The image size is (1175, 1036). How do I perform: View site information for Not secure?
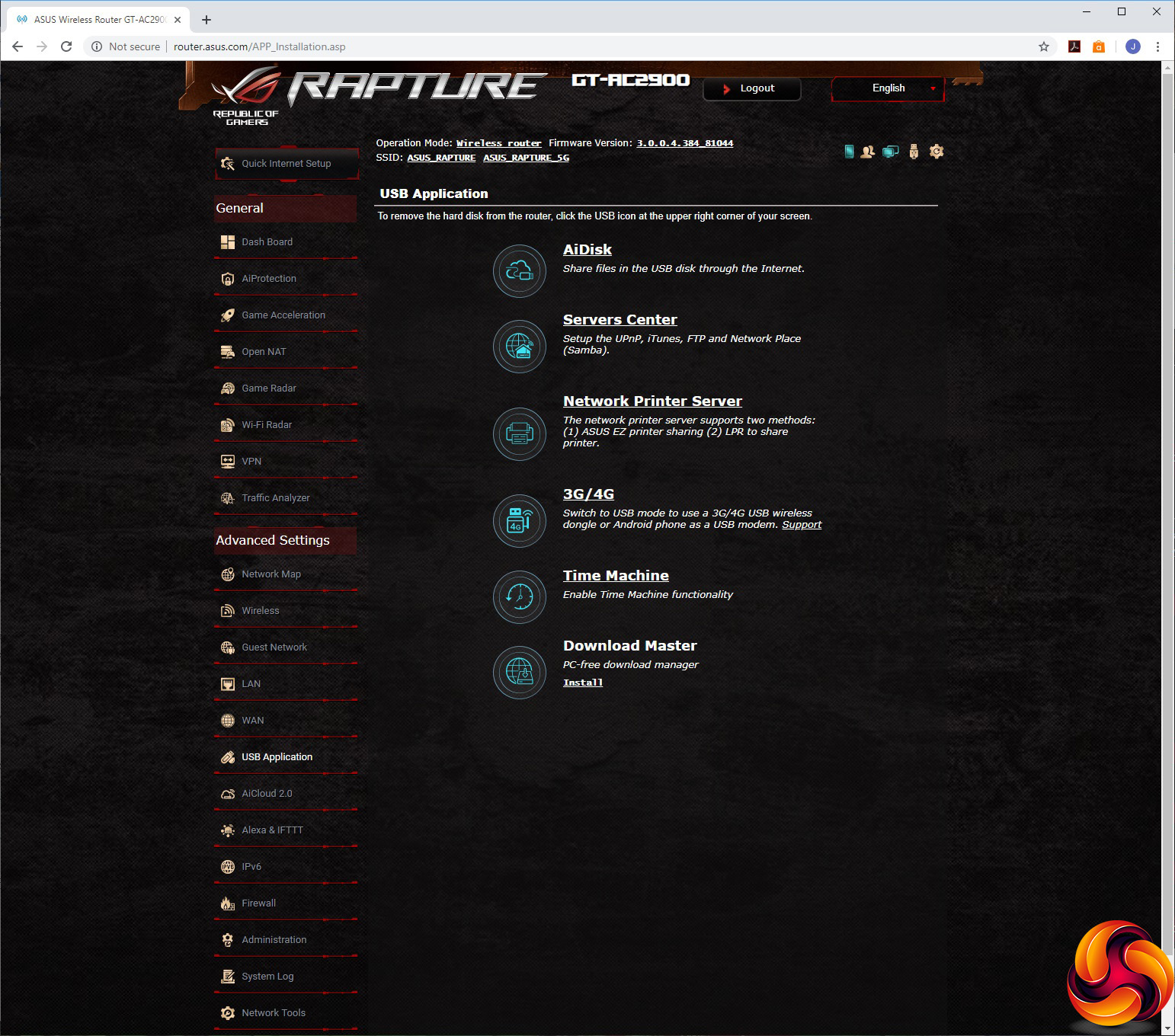click(126, 46)
